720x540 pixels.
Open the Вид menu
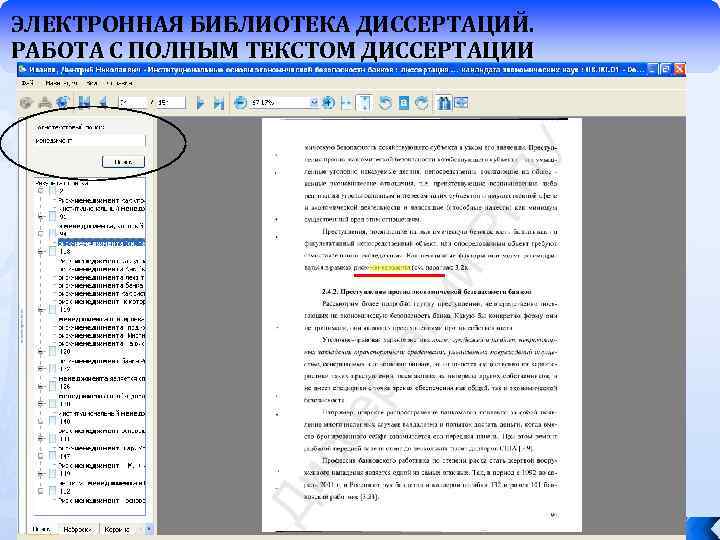(92, 83)
